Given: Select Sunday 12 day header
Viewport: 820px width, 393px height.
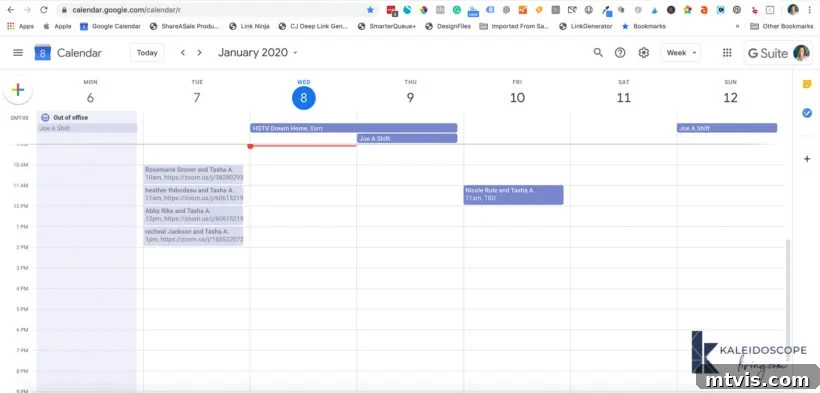Looking at the screenshot, I should (x=730, y=93).
